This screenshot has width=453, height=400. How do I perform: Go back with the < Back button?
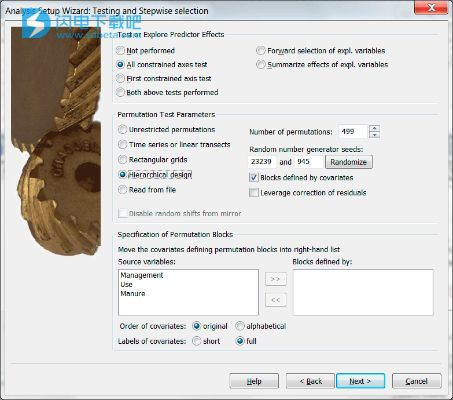[x=310, y=381]
